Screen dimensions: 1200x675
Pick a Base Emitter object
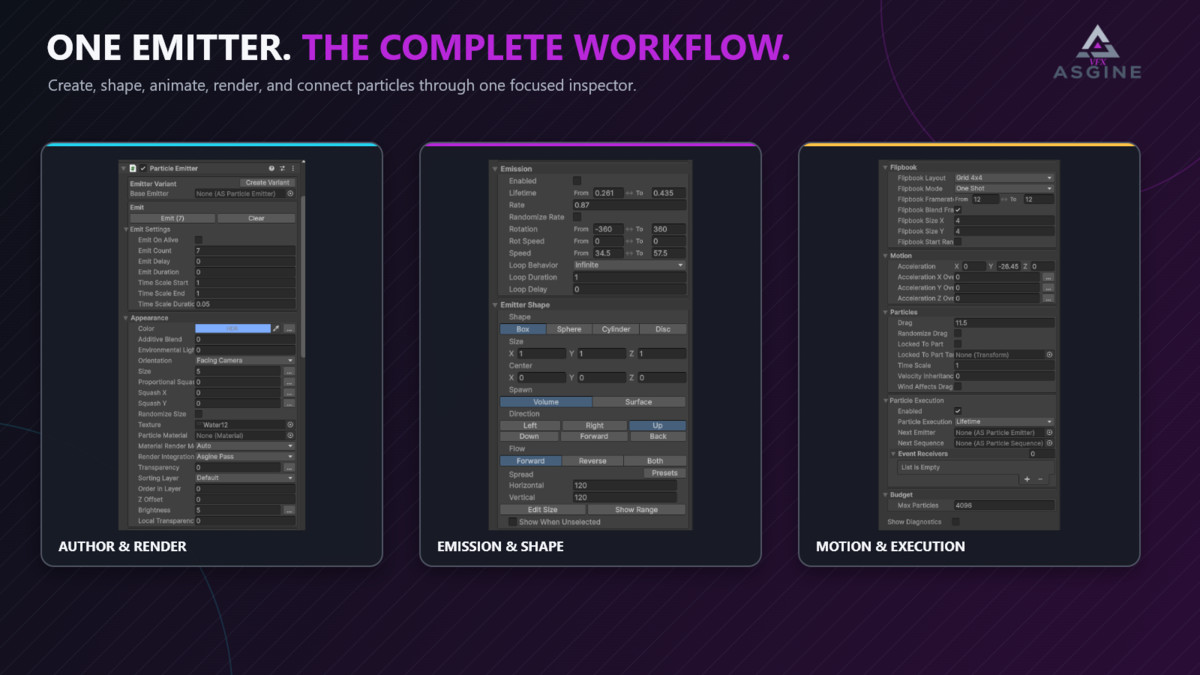(x=290, y=194)
